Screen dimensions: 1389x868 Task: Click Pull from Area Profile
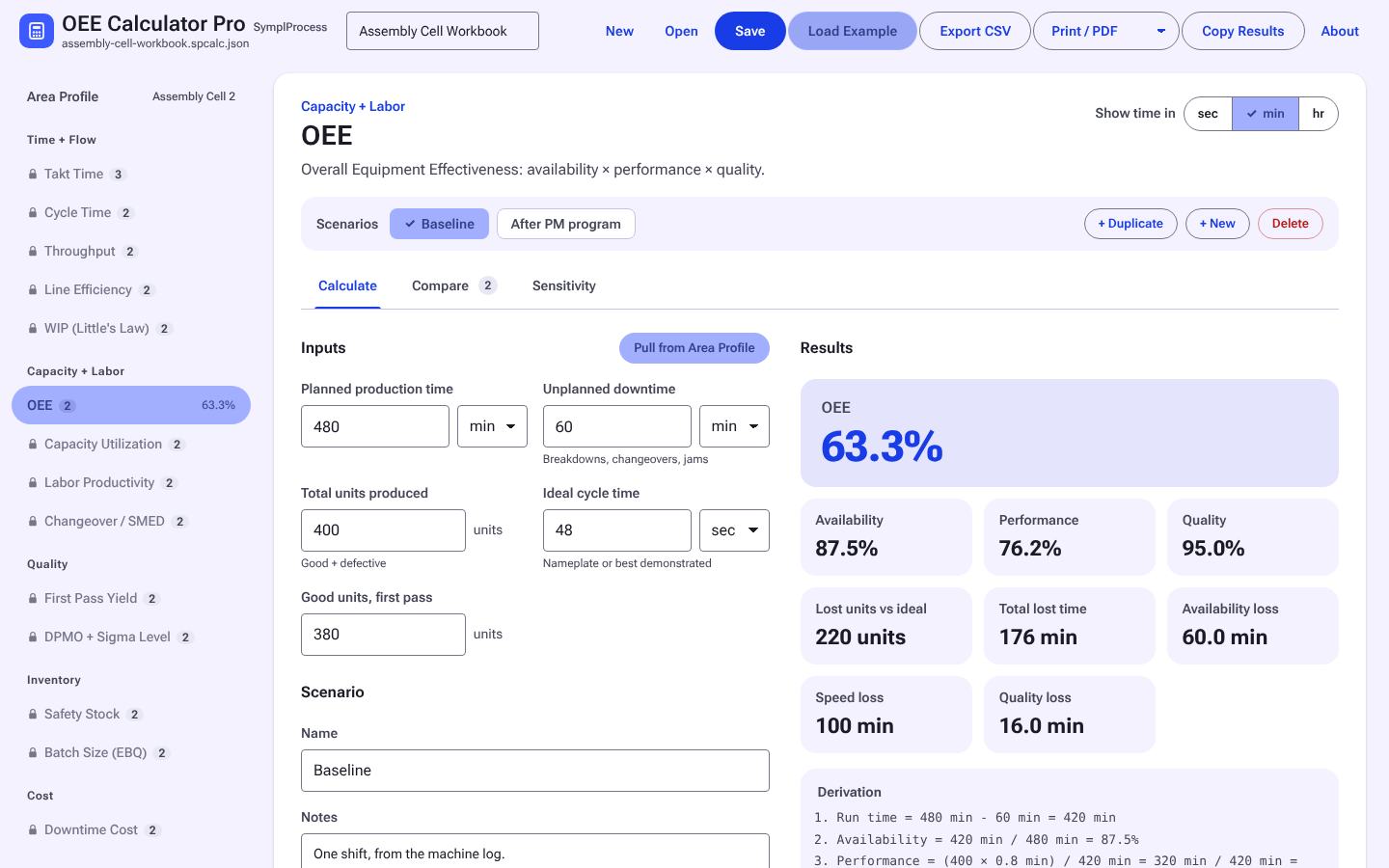pos(694,348)
